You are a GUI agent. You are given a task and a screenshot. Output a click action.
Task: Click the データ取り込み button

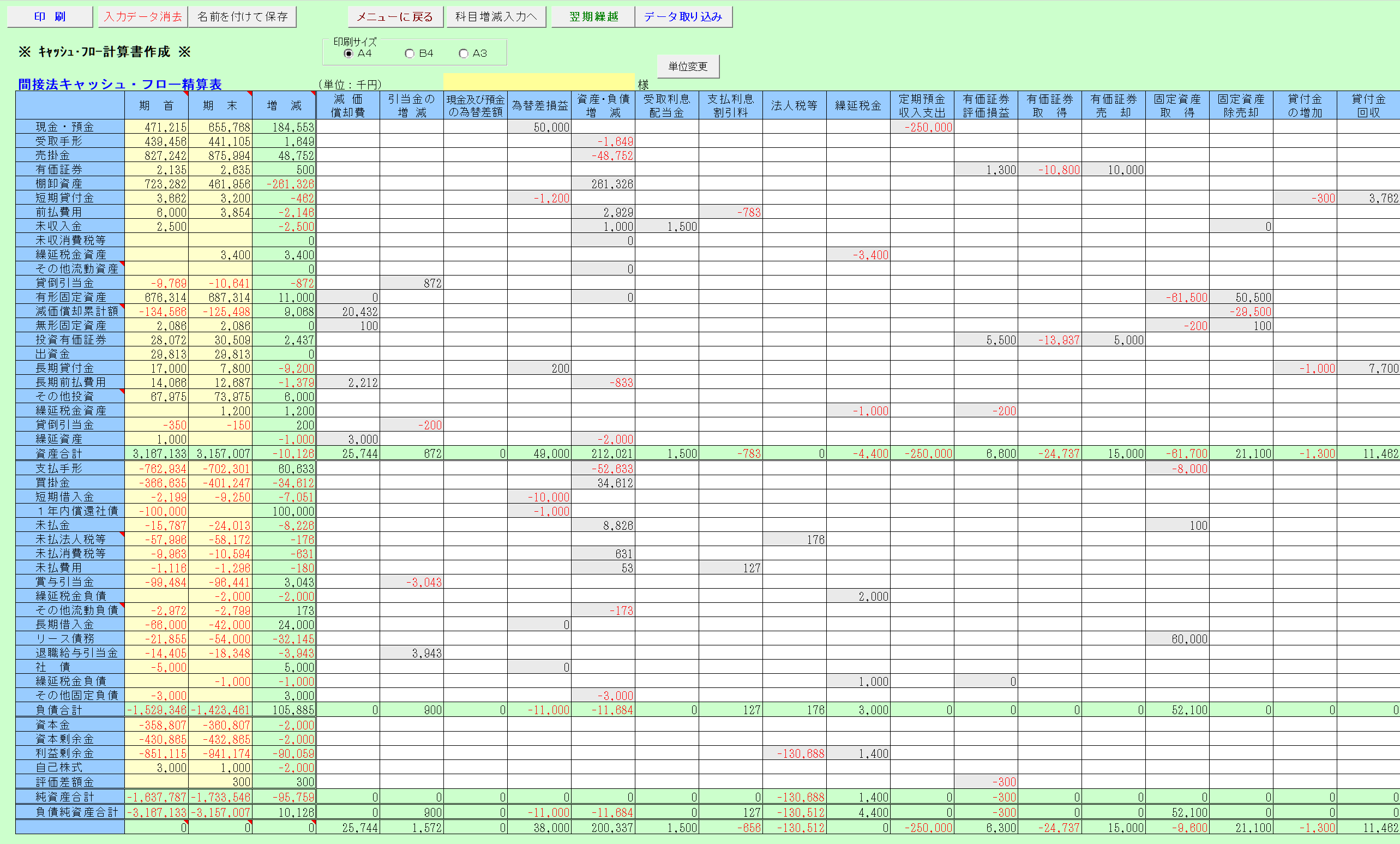tap(683, 16)
